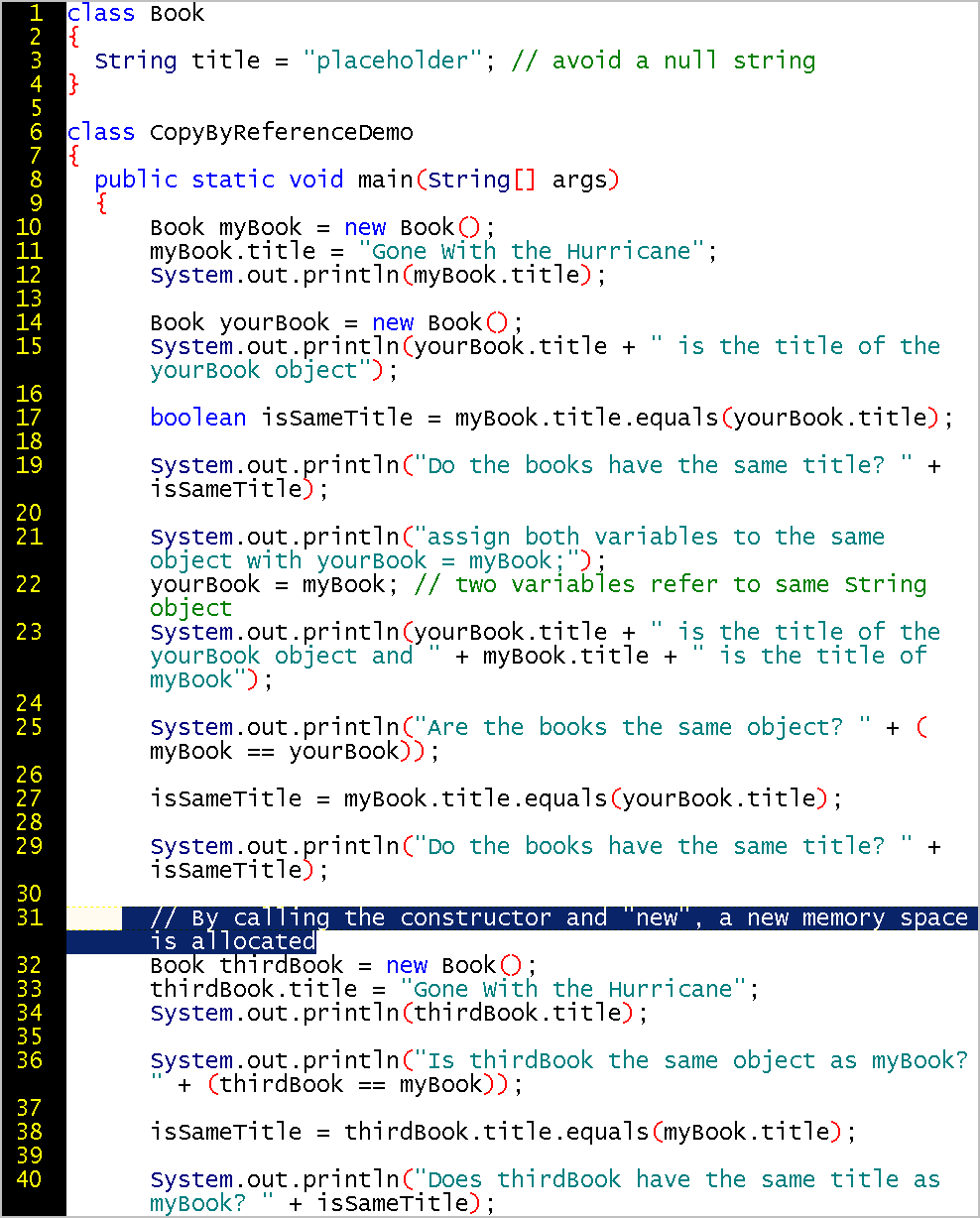Click "Does thirdBook have the same title as" string
The height and width of the screenshot is (1218, 980).
coord(677,1180)
